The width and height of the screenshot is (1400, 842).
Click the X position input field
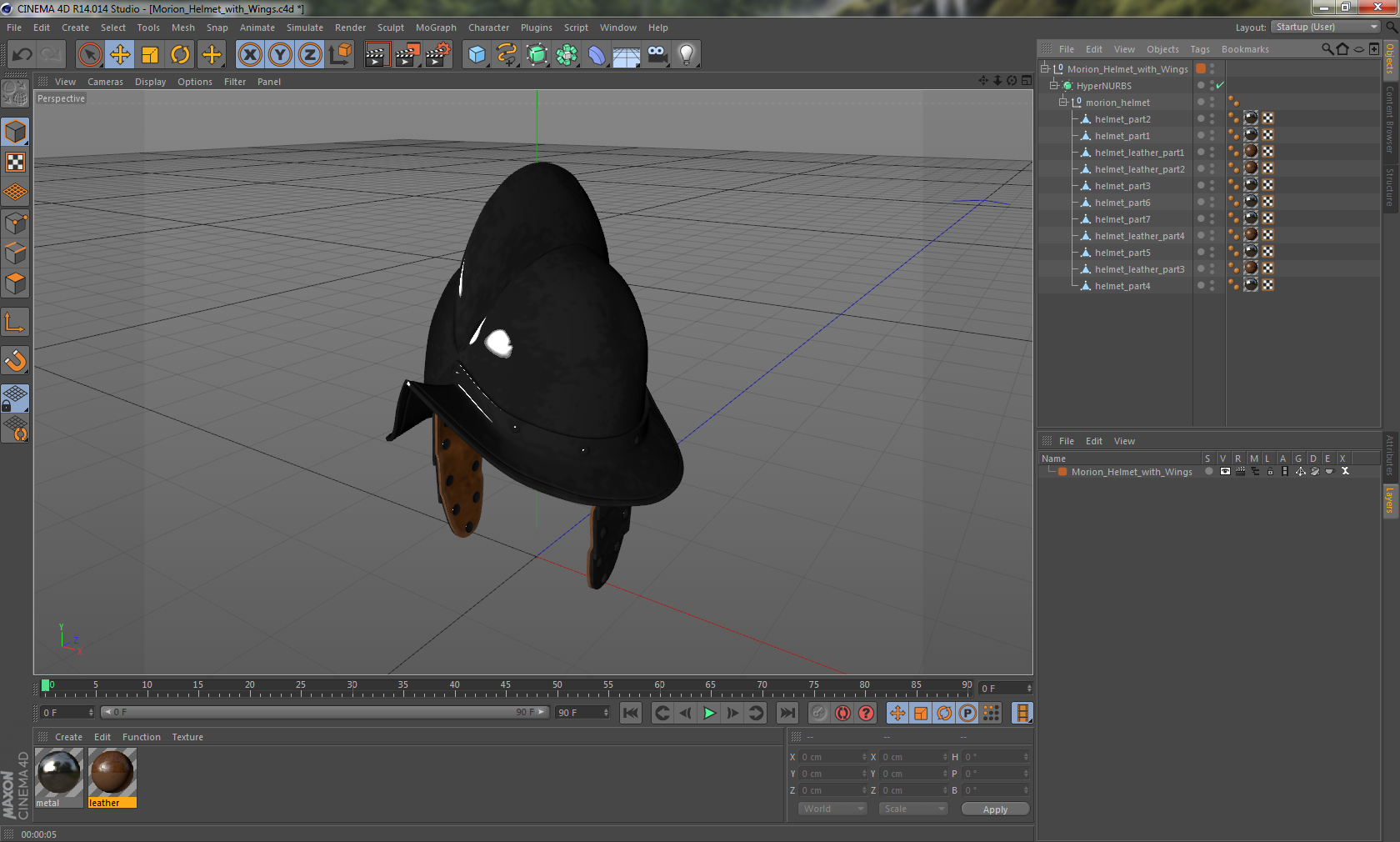coord(833,757)
